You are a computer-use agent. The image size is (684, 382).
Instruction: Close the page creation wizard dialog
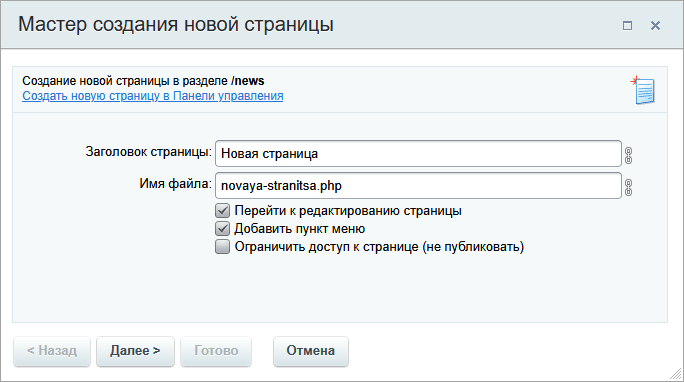tap(655, 26)
